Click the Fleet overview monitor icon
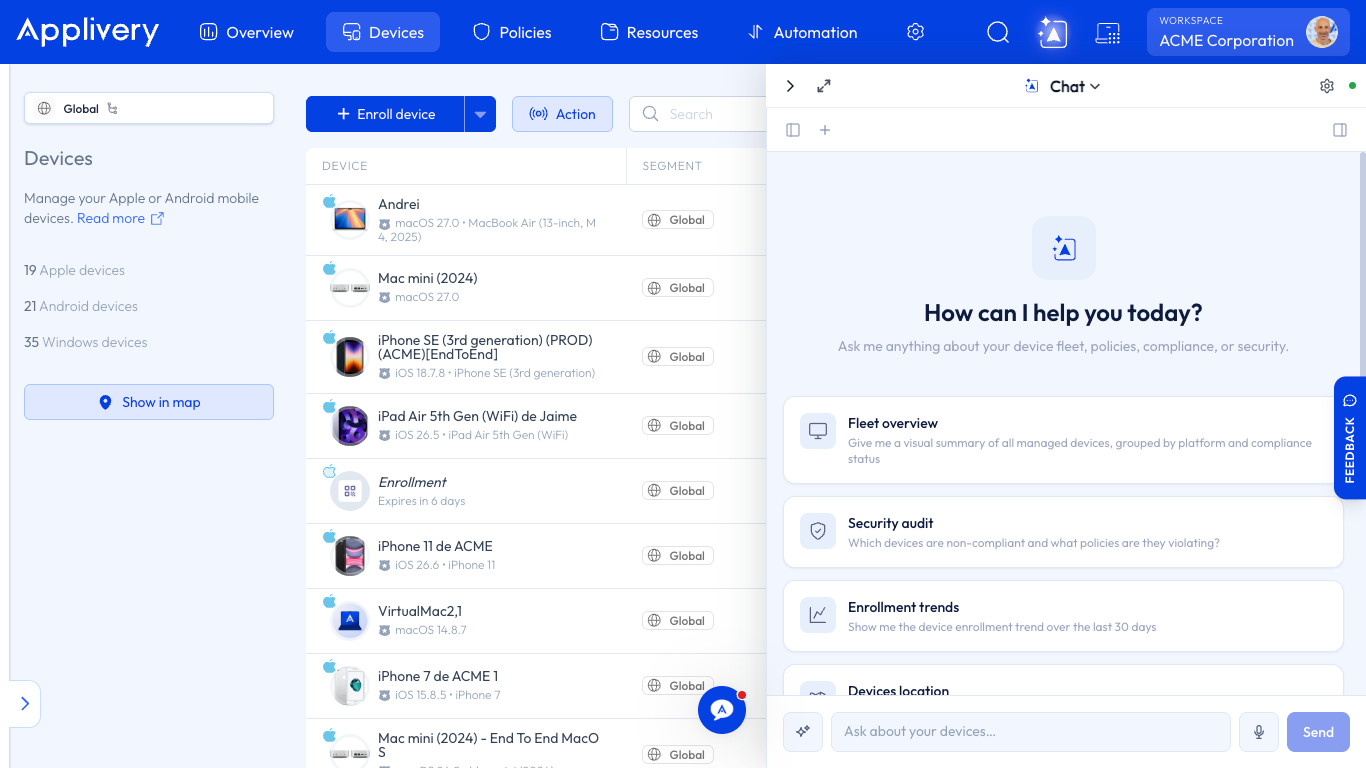The image size is (1366, 768). [818, 431]
